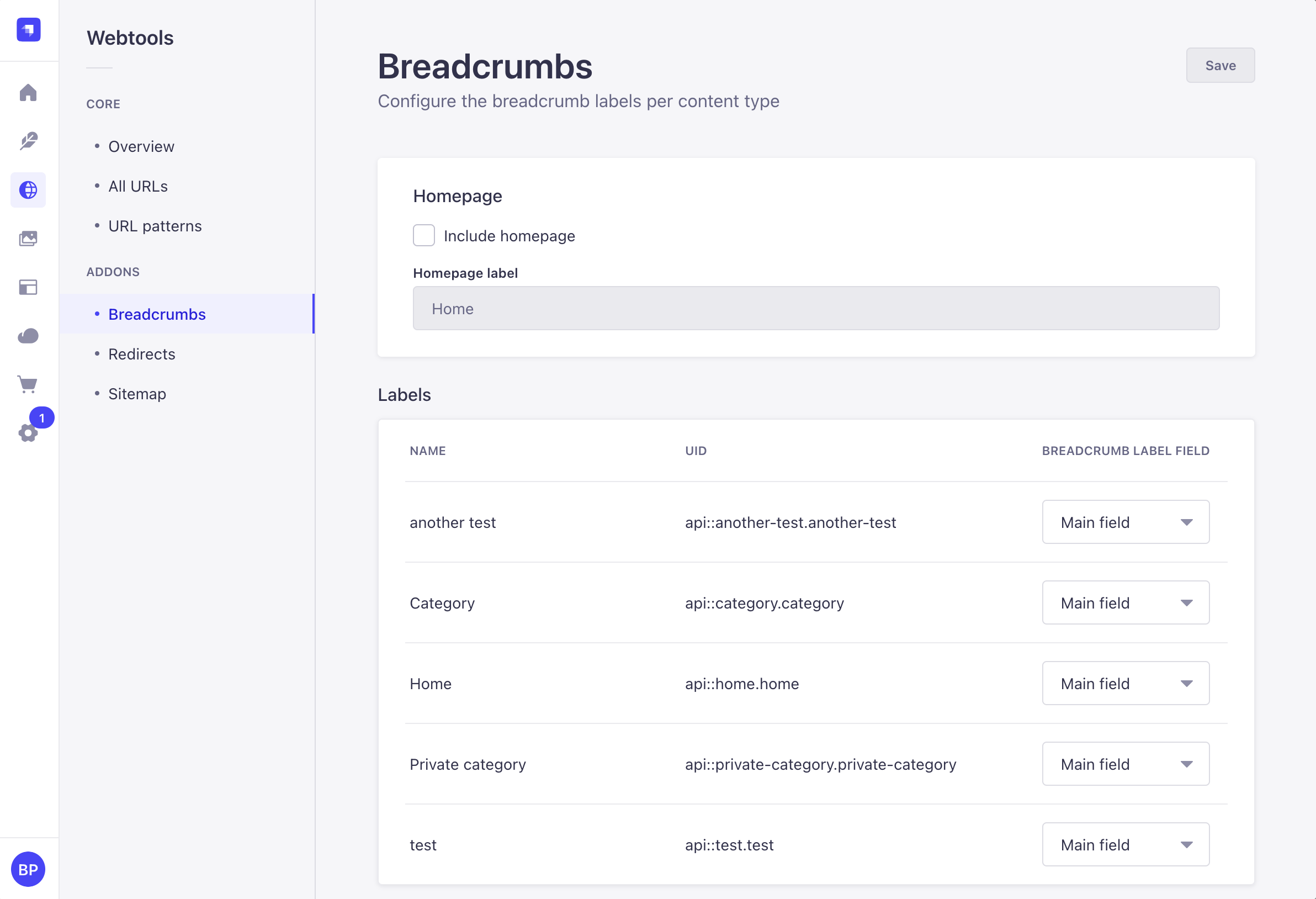
Task: Click the UID column header
Action: [696, 451]
